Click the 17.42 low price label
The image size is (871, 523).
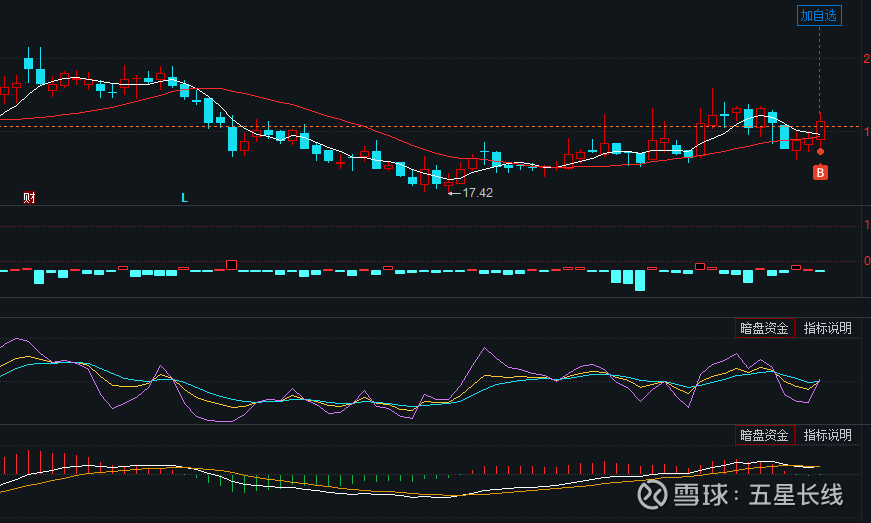[x=477, y=193]
